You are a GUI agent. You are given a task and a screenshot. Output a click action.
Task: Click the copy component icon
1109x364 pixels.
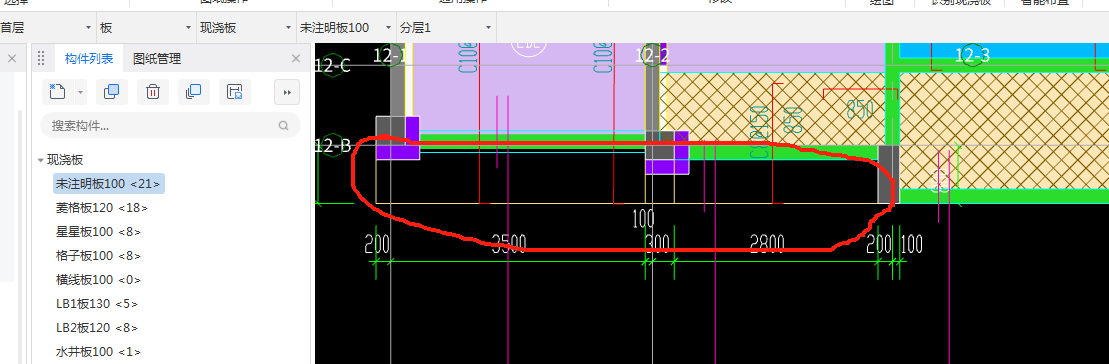pos(111,92)
